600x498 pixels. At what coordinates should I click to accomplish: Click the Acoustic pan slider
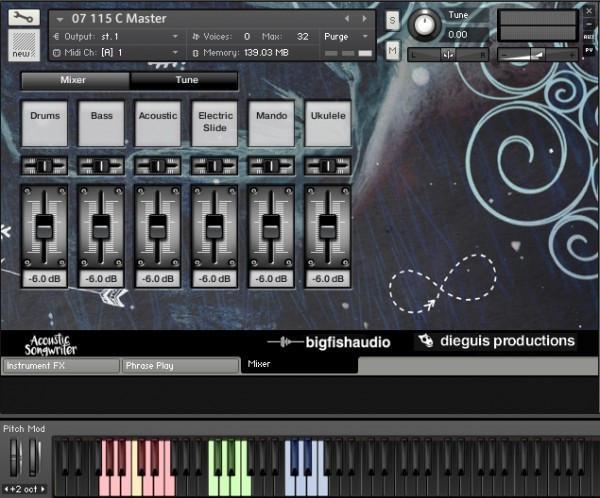pos(158,166)
